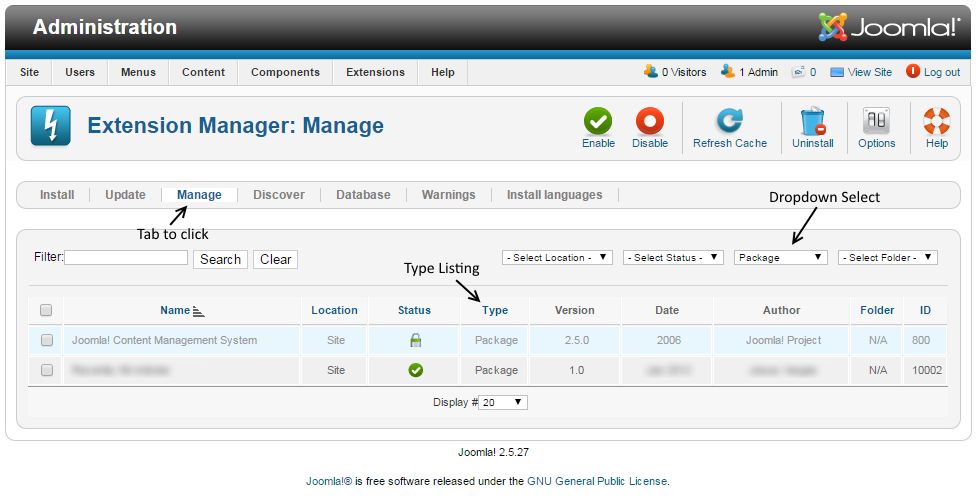Screen dimensions: 977x497
Task: Switch to the Warnings tab
Action: (448, 195)
